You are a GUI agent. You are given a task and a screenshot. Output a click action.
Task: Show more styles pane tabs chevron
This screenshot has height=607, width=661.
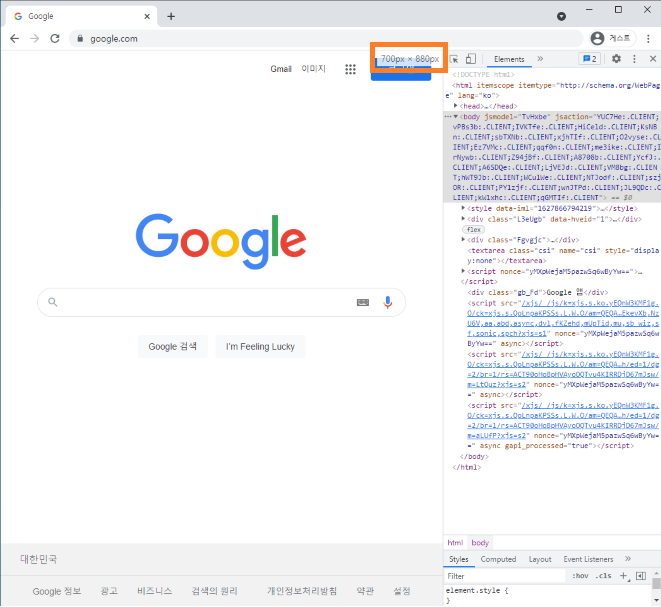coord(628,559)
